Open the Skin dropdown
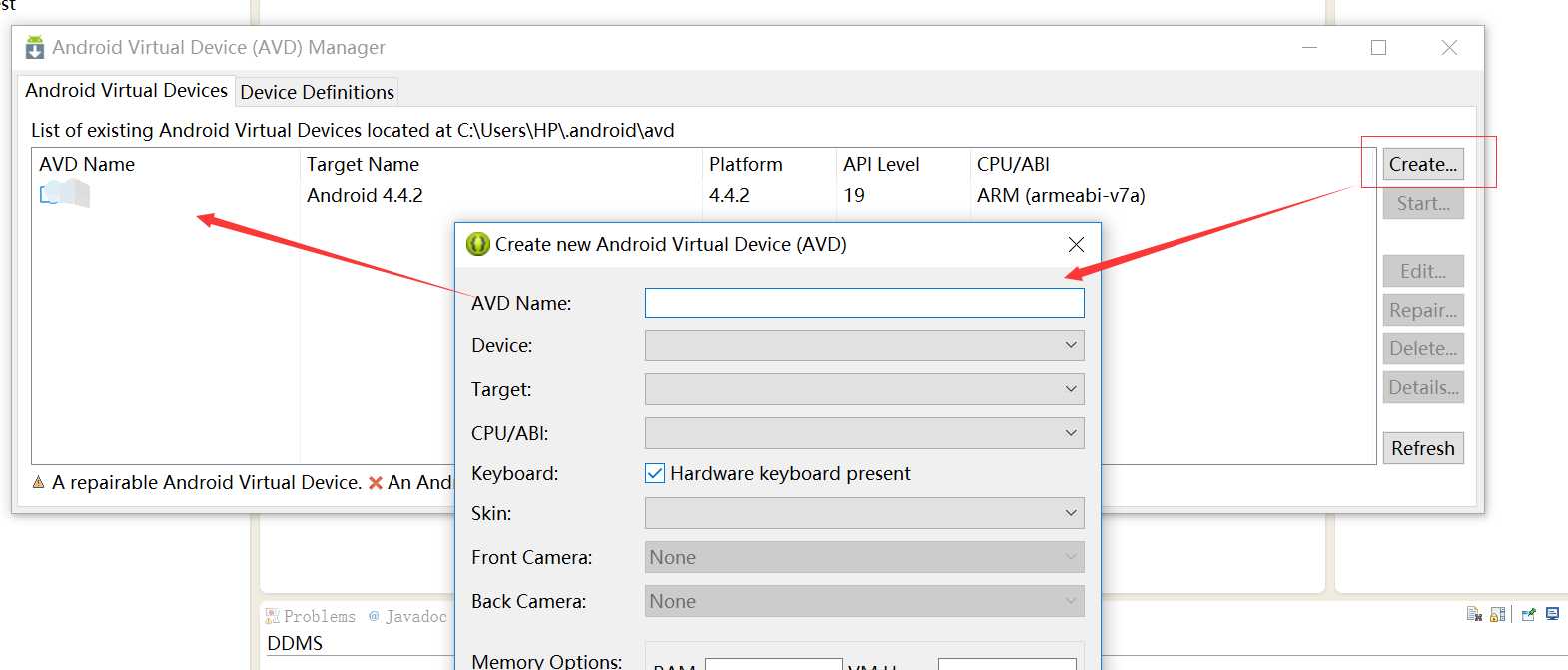 865,513
